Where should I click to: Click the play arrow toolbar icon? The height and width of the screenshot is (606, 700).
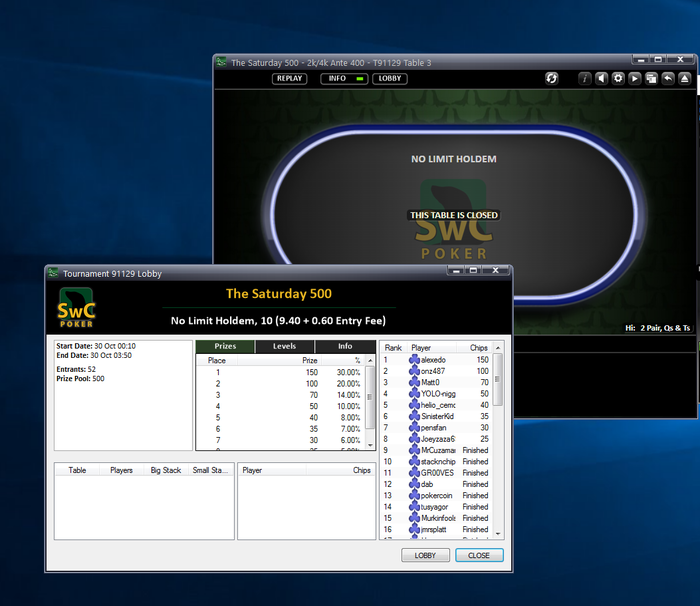click(634, 79)
